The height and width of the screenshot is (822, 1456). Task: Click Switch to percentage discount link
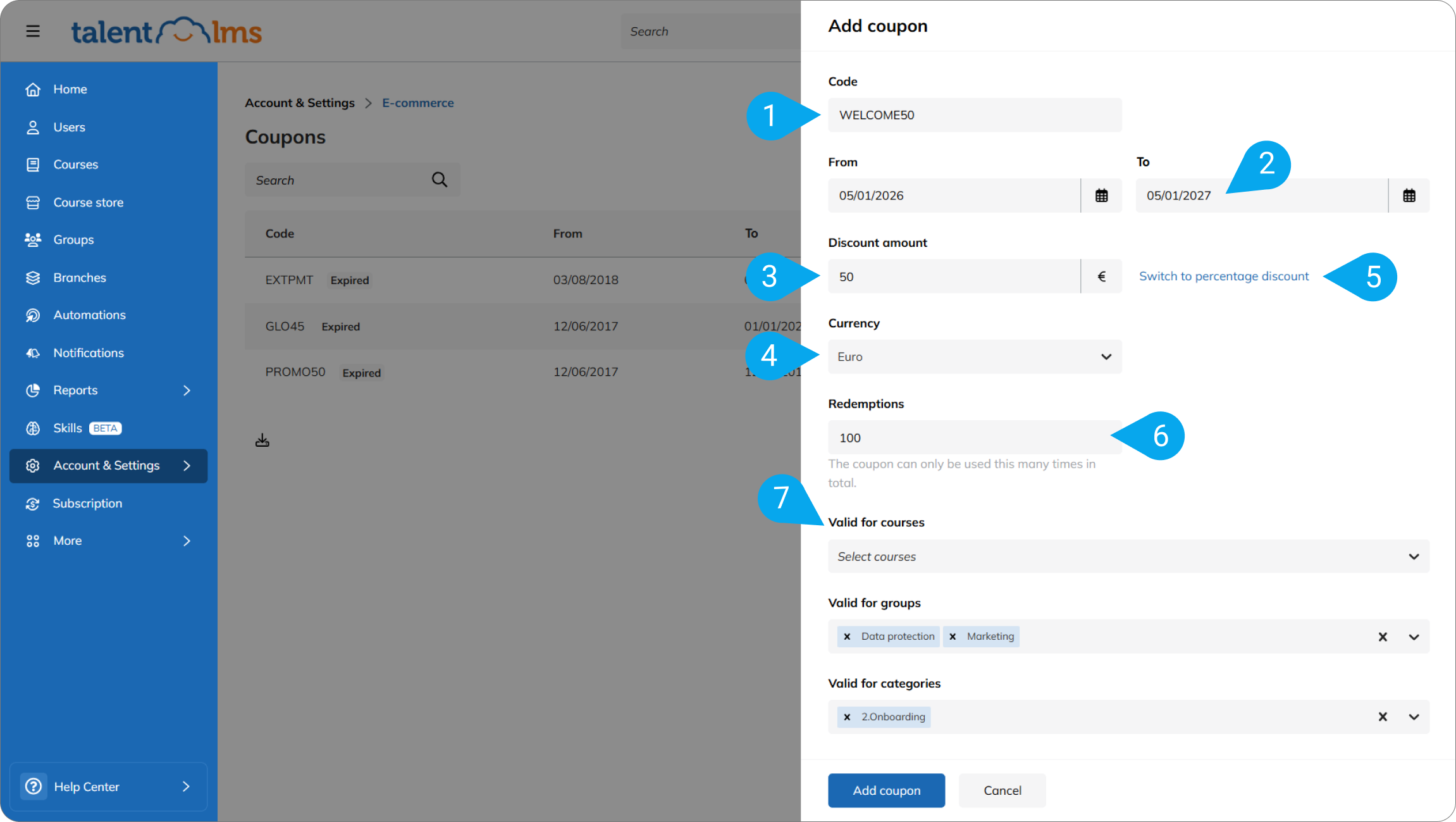pyautogui.click(x=1223, y=277)
